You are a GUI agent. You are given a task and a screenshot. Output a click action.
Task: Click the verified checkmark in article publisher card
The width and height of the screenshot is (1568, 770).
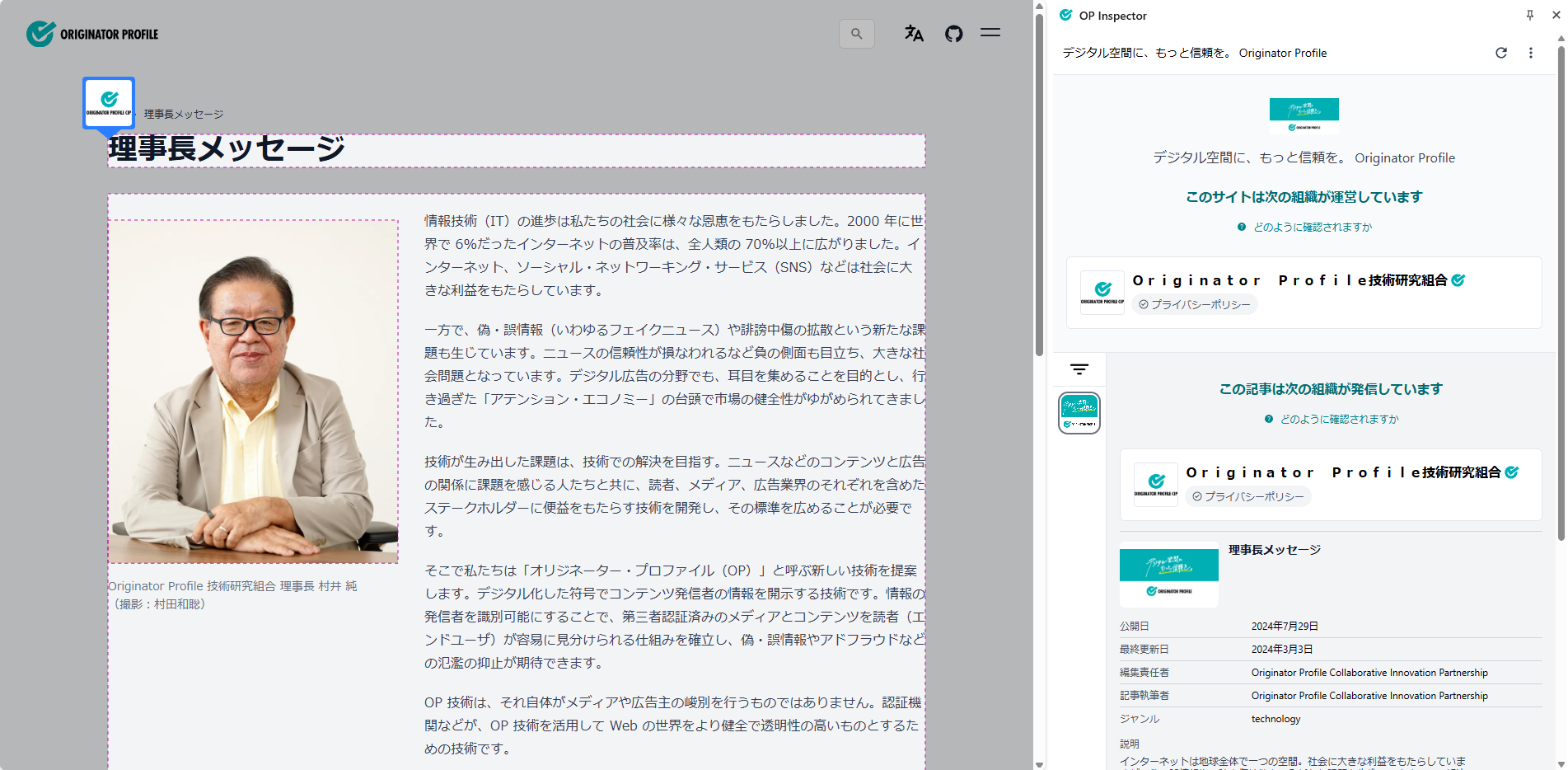pyautogui.click(x=1512, y=472)
